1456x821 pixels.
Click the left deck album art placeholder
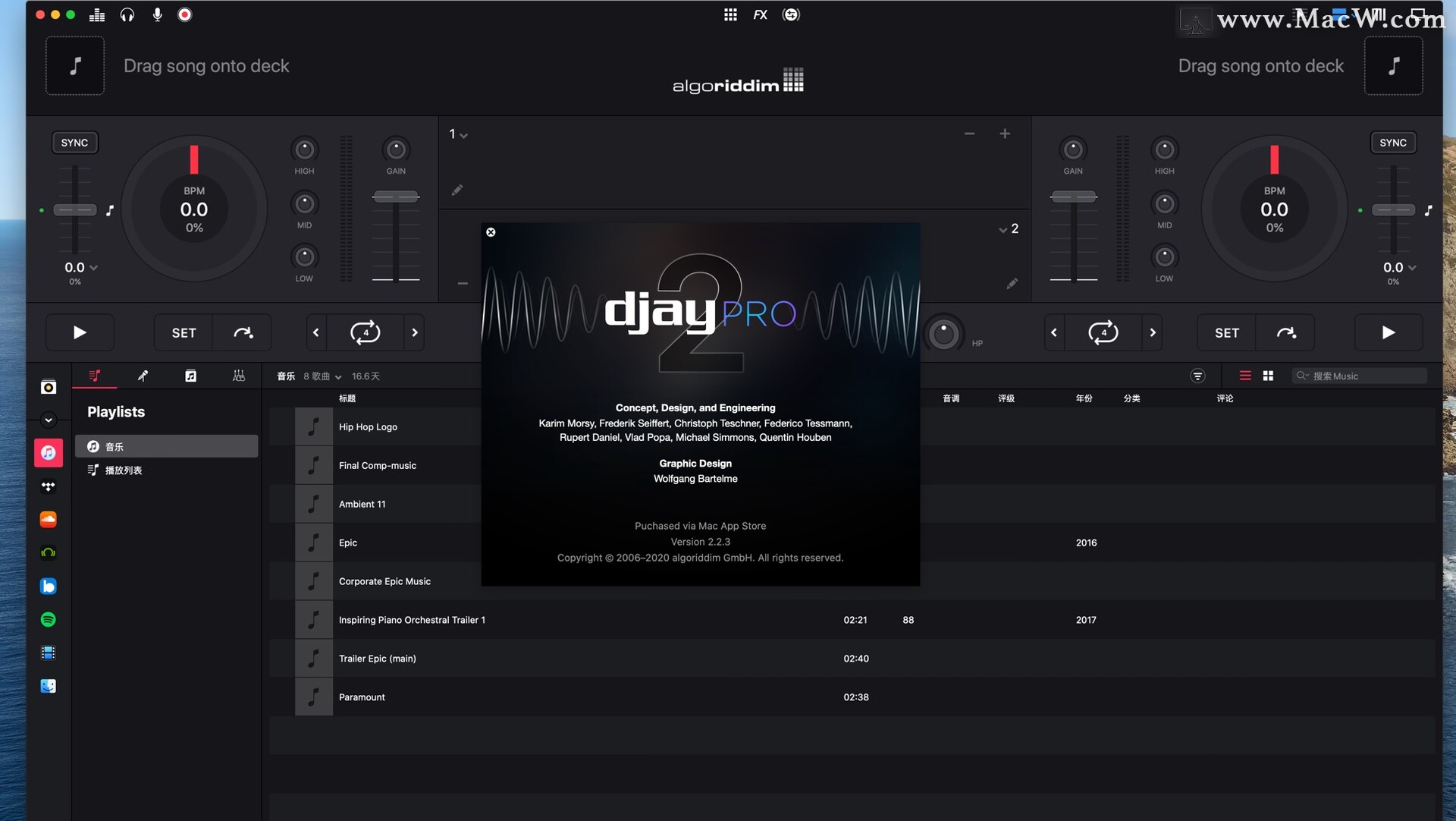click(75, 66)
